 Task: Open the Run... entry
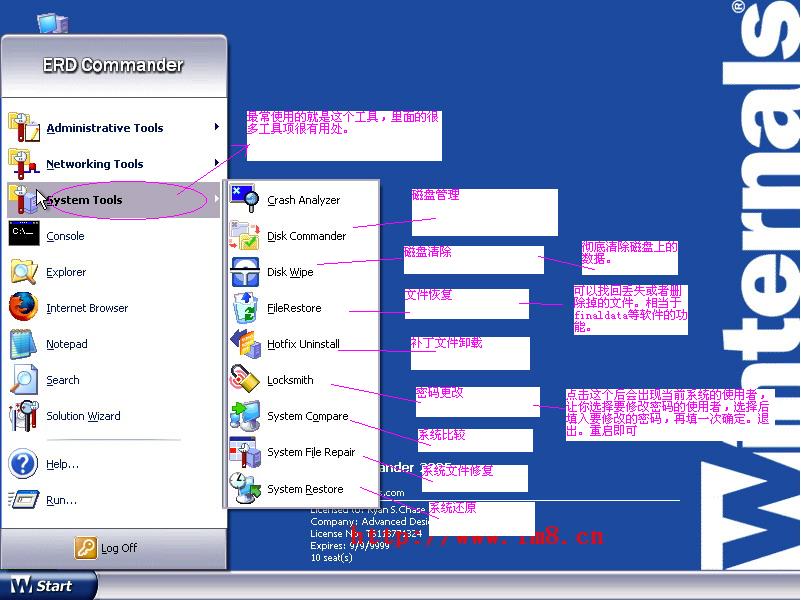click(x=114, y=500)
